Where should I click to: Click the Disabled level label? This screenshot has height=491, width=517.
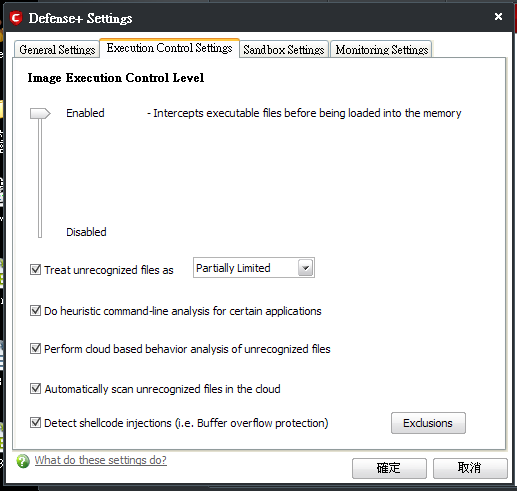pos(86,232)
